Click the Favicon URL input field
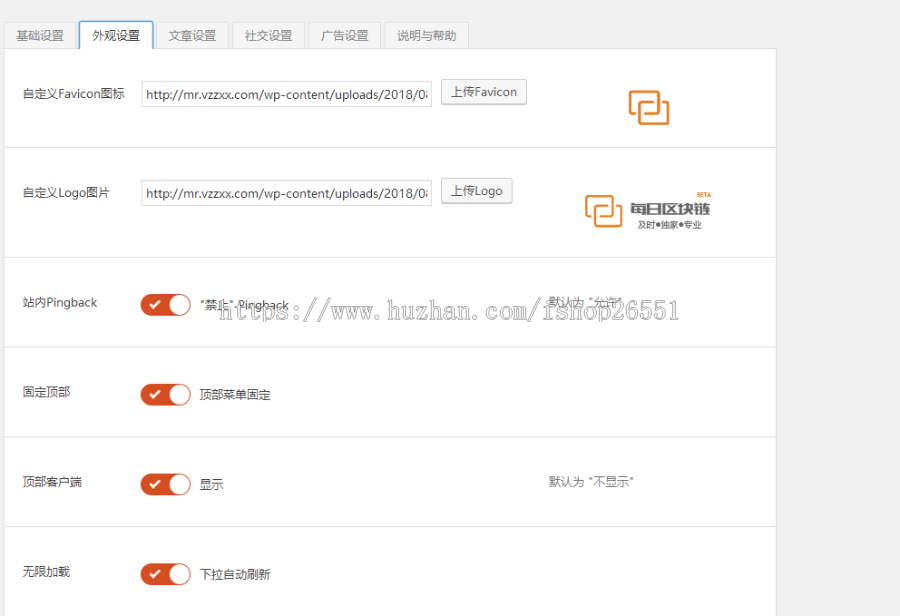Screen dimensions: 900x616 tap(285, 93)
